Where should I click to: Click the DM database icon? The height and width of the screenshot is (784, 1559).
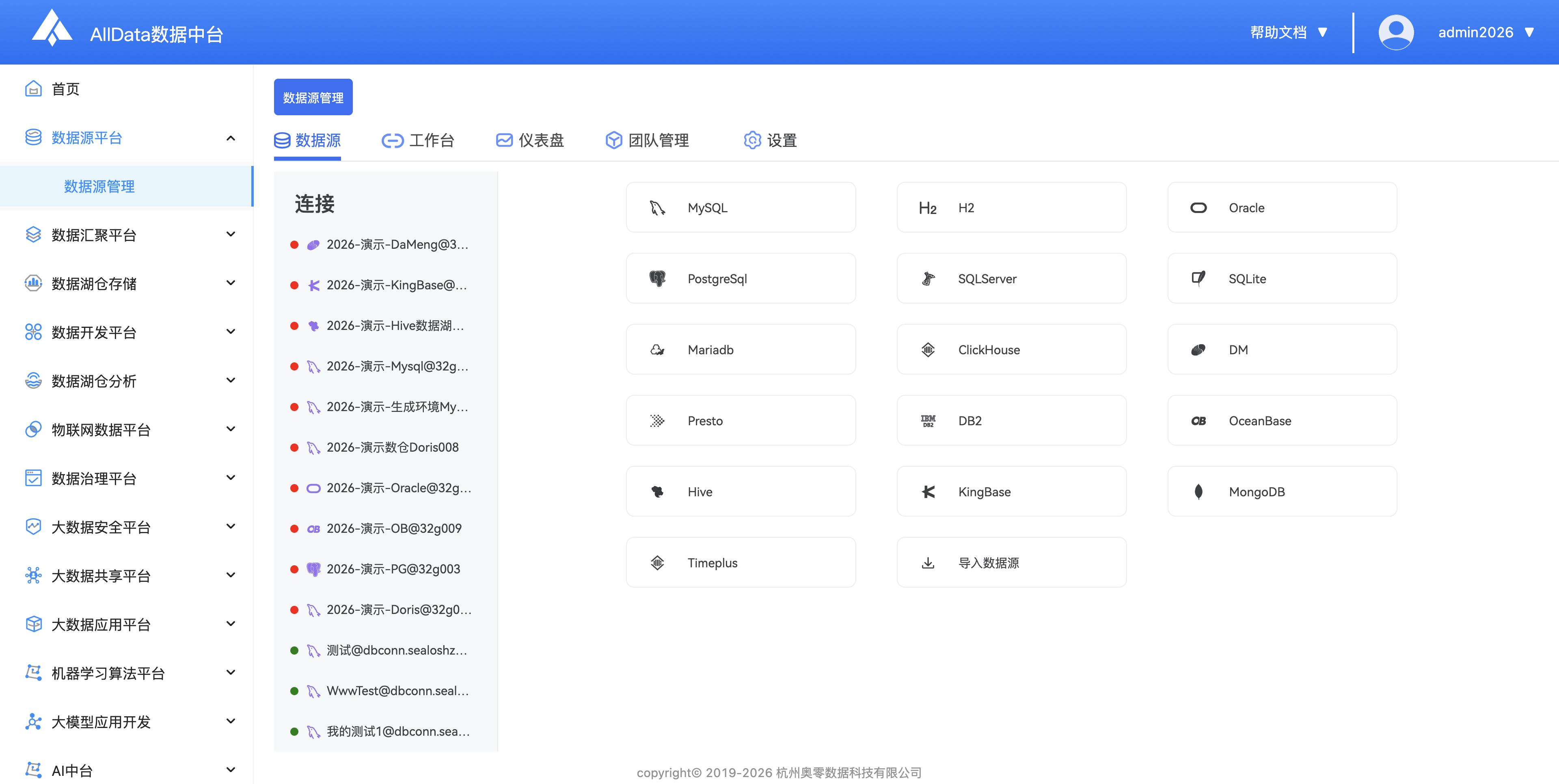pos(1198,350)
